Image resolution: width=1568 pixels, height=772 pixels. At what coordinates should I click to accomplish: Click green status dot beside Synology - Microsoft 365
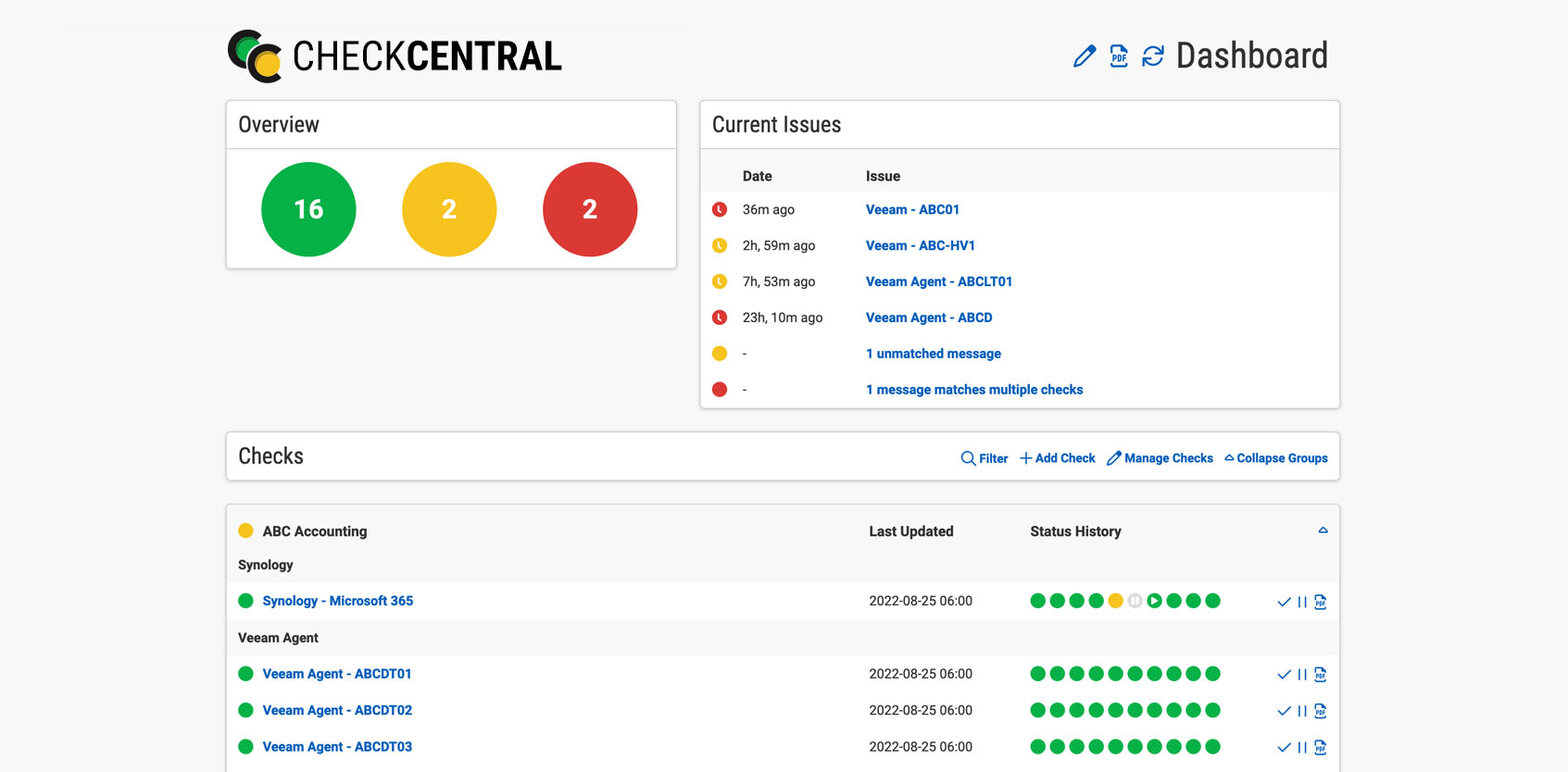tap(245, 601)
